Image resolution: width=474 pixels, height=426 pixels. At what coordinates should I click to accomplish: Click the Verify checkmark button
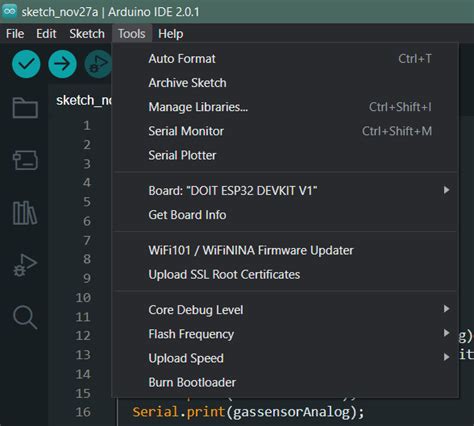pos(26,64)
